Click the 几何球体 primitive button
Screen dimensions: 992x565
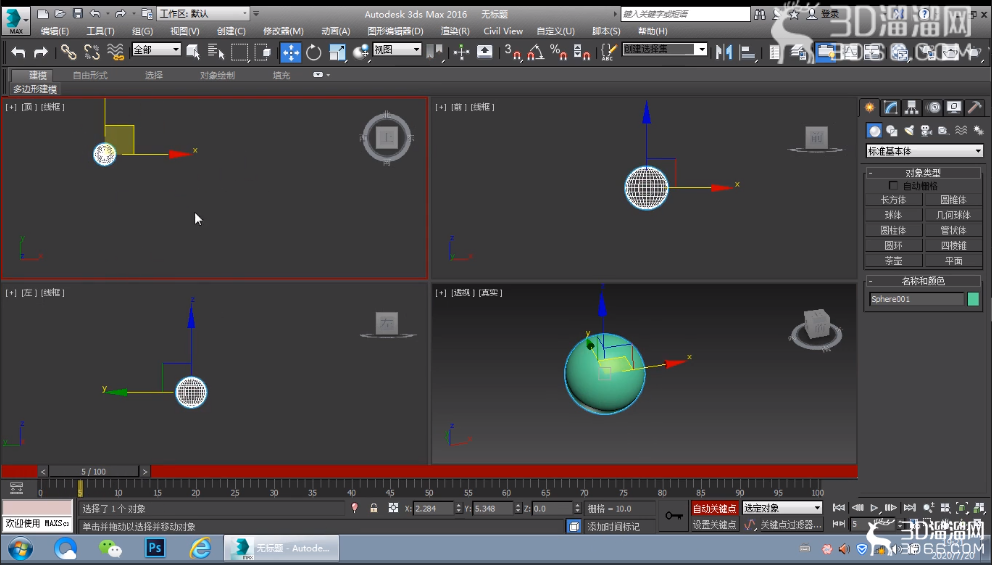coord(953,215)
